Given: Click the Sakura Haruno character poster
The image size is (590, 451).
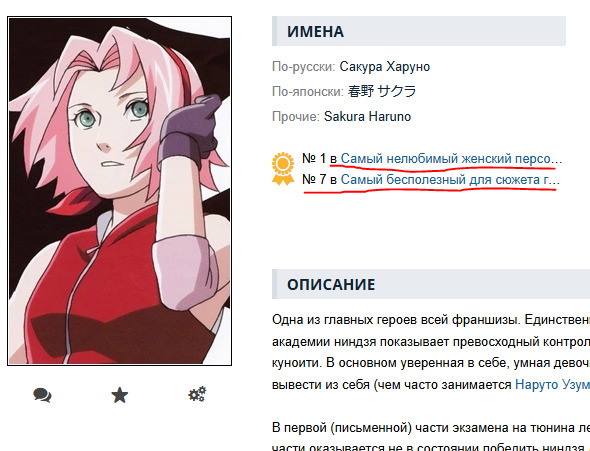Looking at the screenshot, I should (x=120, y=191).
